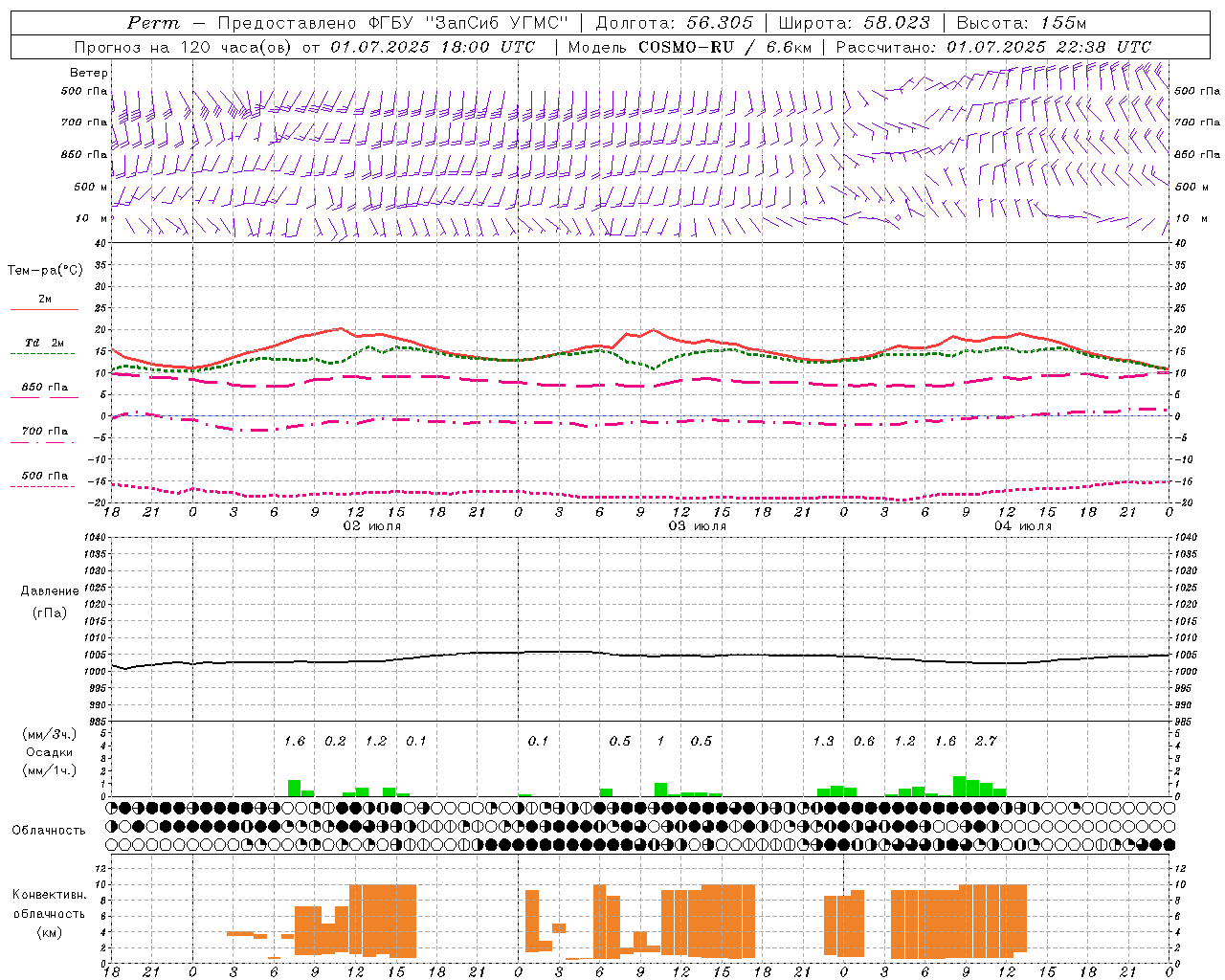Click the 'Ветер' wind panel label
1225x980 pixels.
[89, 73]
